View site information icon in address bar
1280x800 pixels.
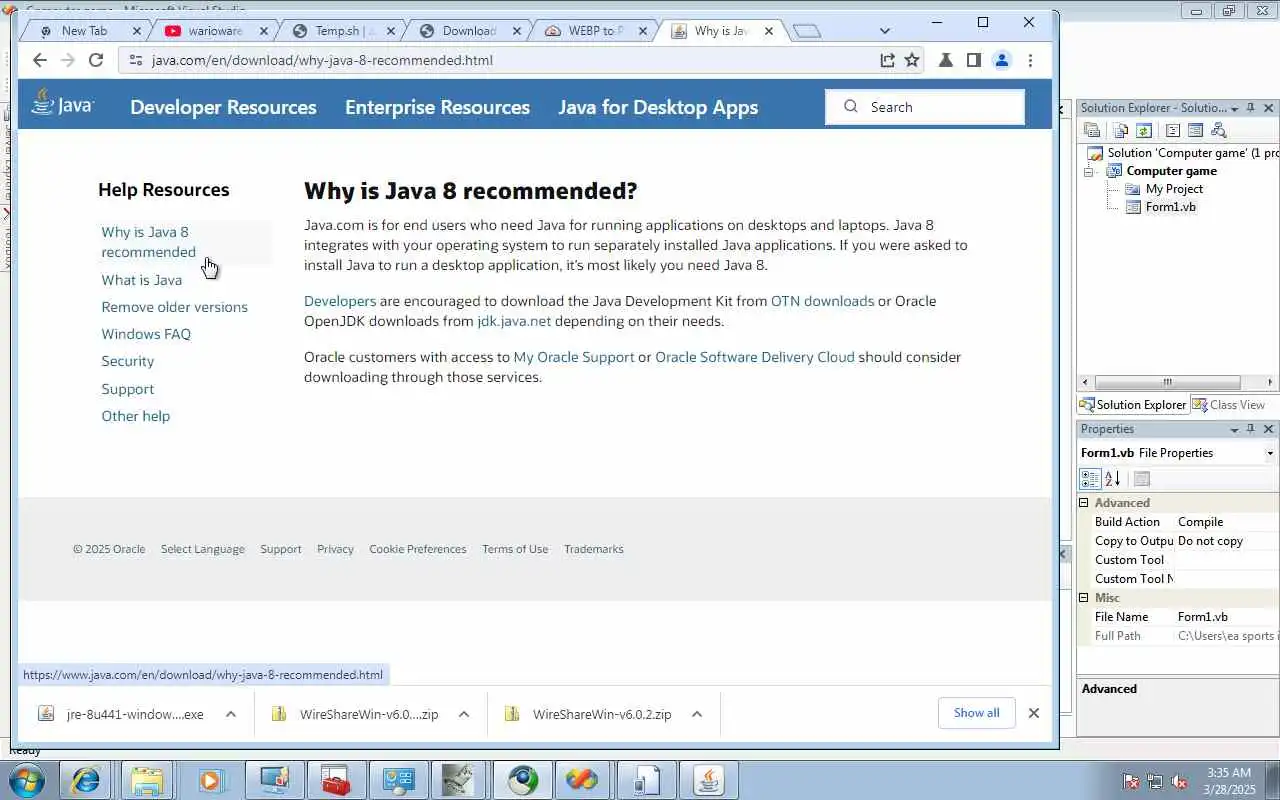tap(136, 60)
